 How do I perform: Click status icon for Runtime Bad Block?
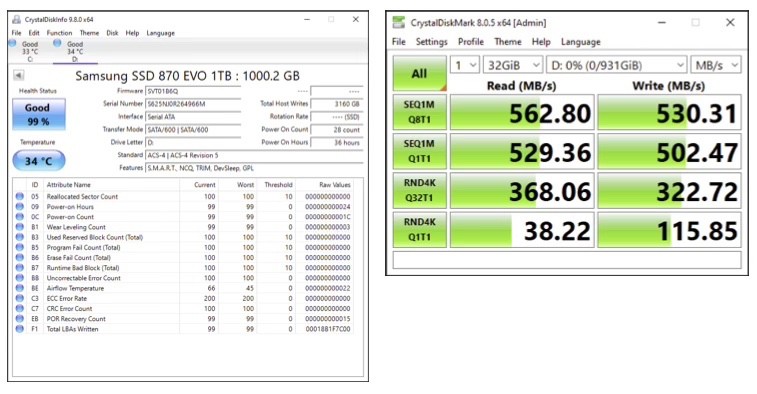pos(19,267)
